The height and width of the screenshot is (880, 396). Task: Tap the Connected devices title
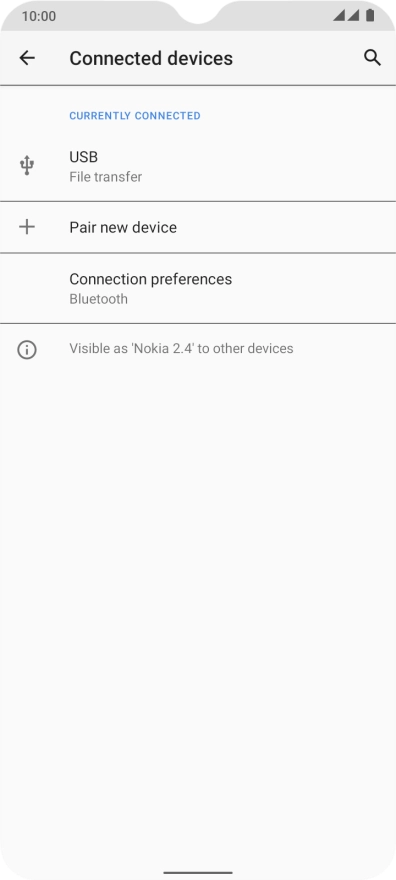click(151, 58)
